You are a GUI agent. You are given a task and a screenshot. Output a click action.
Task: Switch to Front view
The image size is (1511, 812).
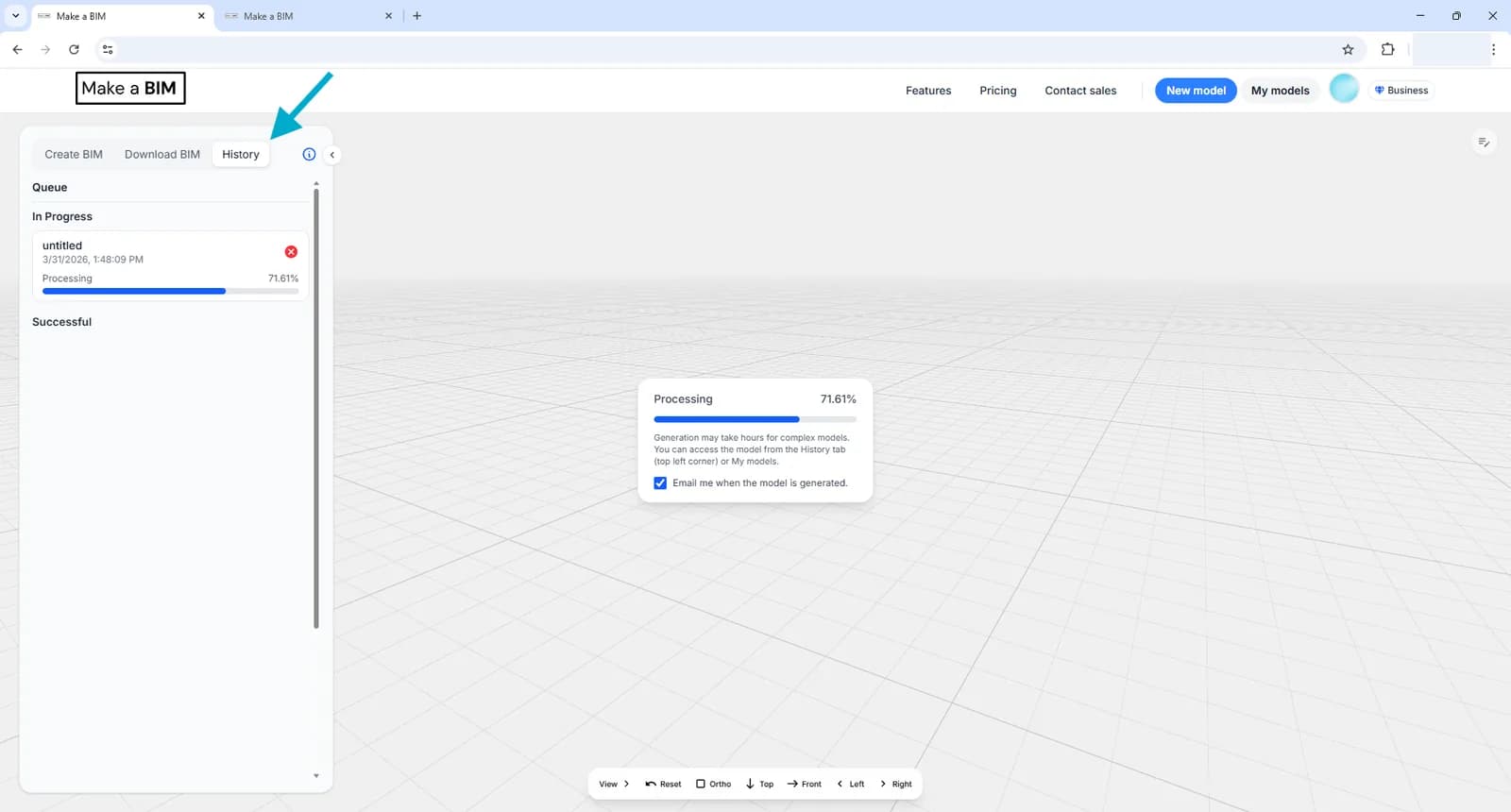pos(804,784)
